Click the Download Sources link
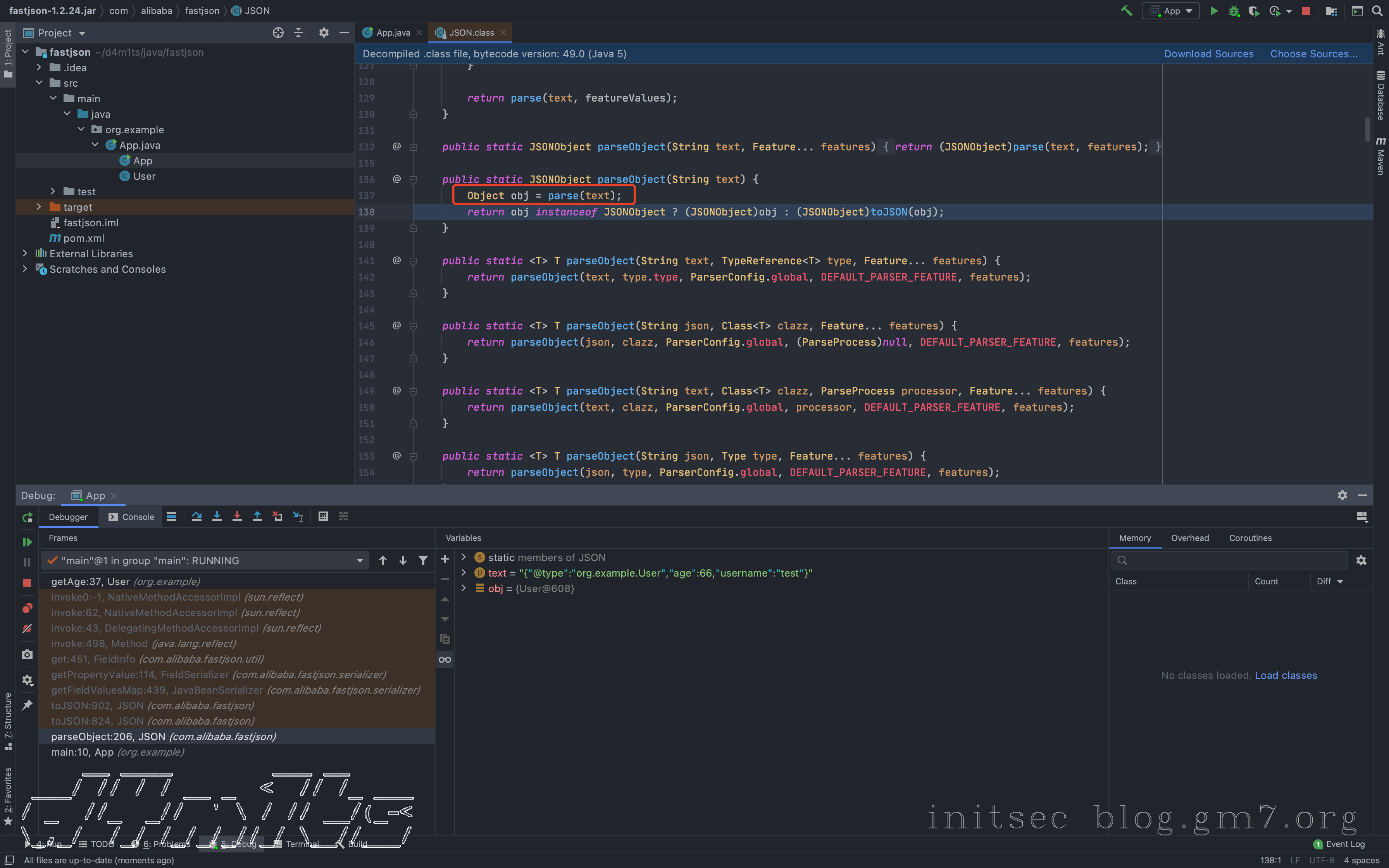This screenshot has height=868, width=1389. pos(1208,53)
